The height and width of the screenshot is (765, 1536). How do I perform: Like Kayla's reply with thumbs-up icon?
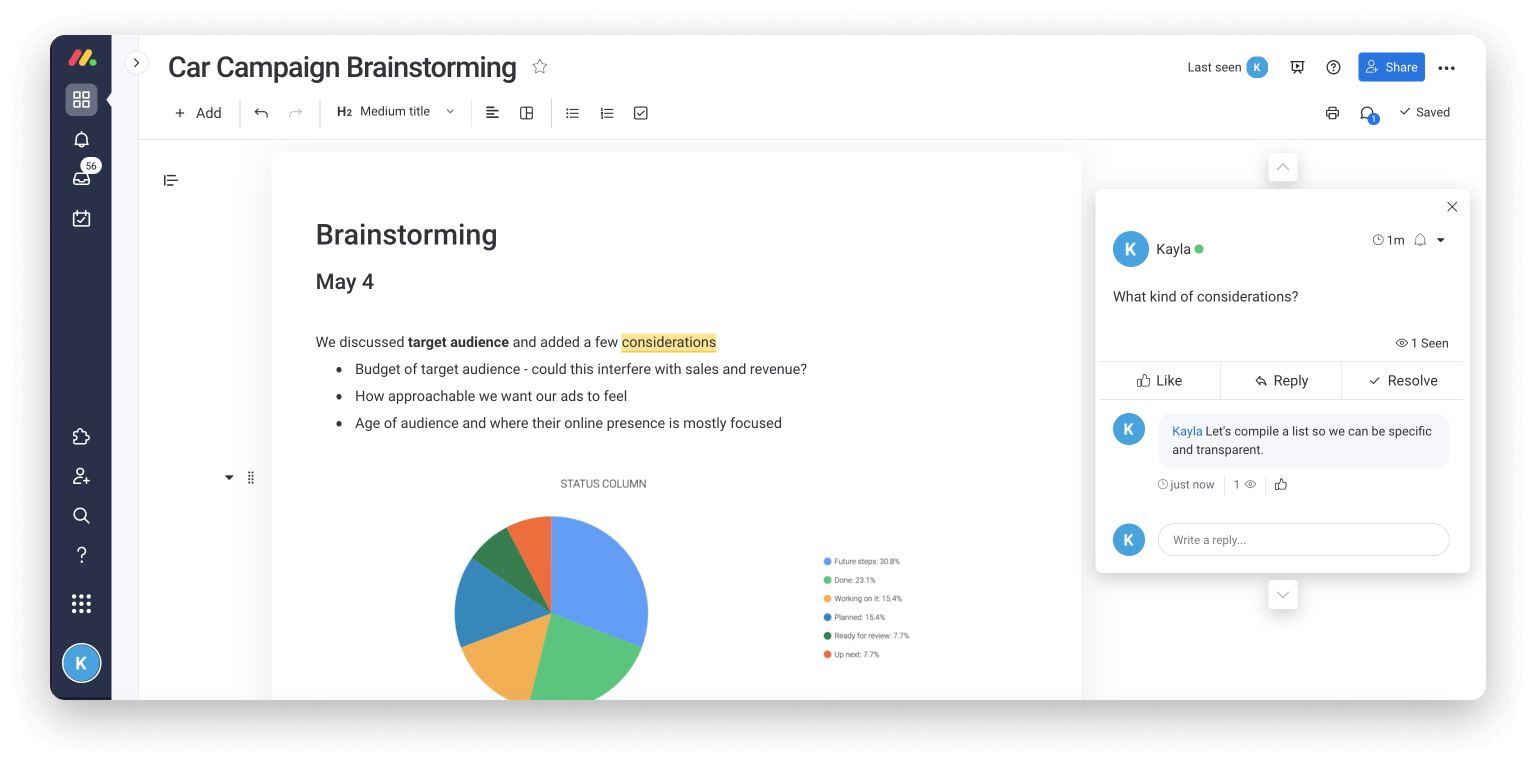click(1281, 484)
